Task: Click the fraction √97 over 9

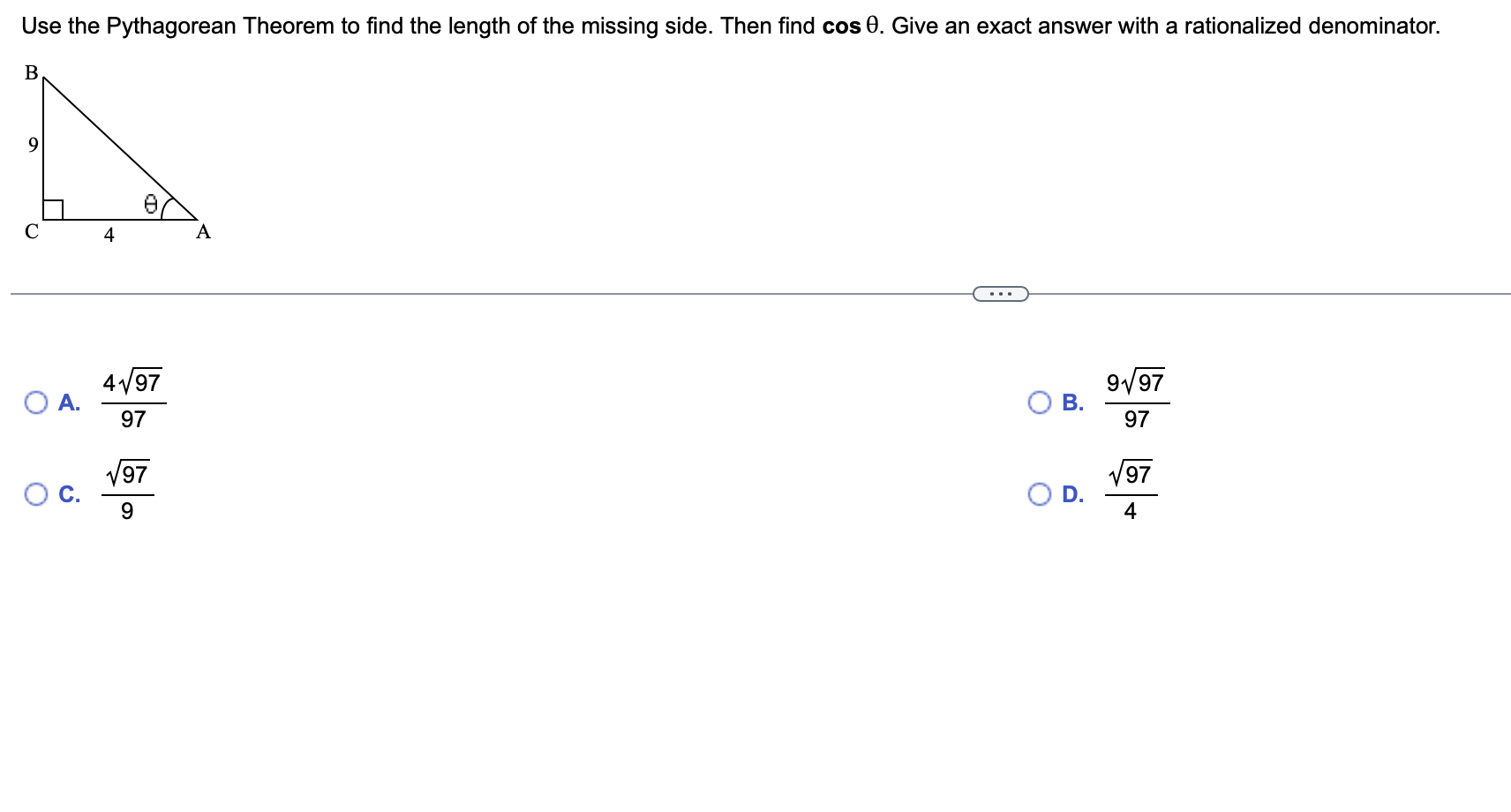Action: [x=128, y=492]
